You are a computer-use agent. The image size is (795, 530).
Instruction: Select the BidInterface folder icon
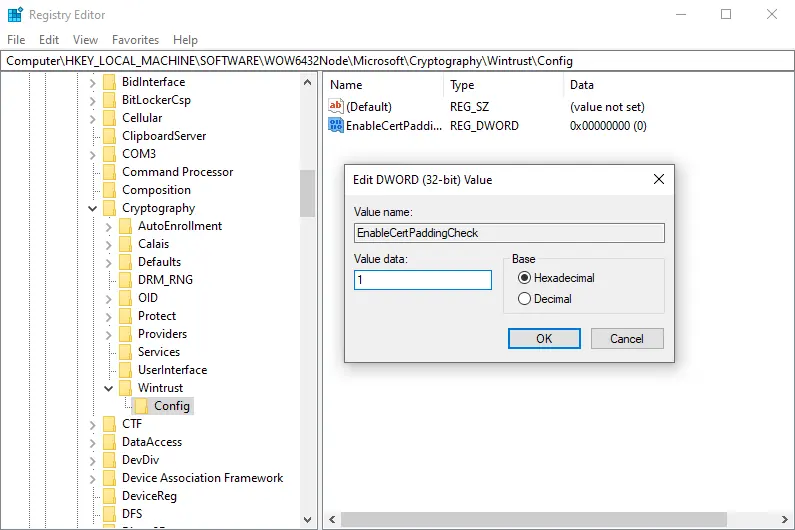[109, 82]
